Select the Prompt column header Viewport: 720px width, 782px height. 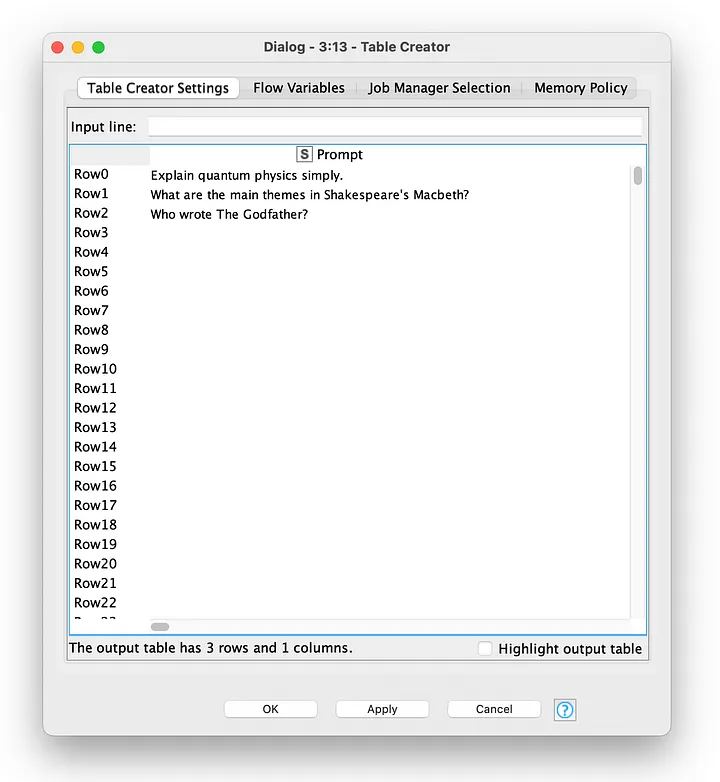339,155
